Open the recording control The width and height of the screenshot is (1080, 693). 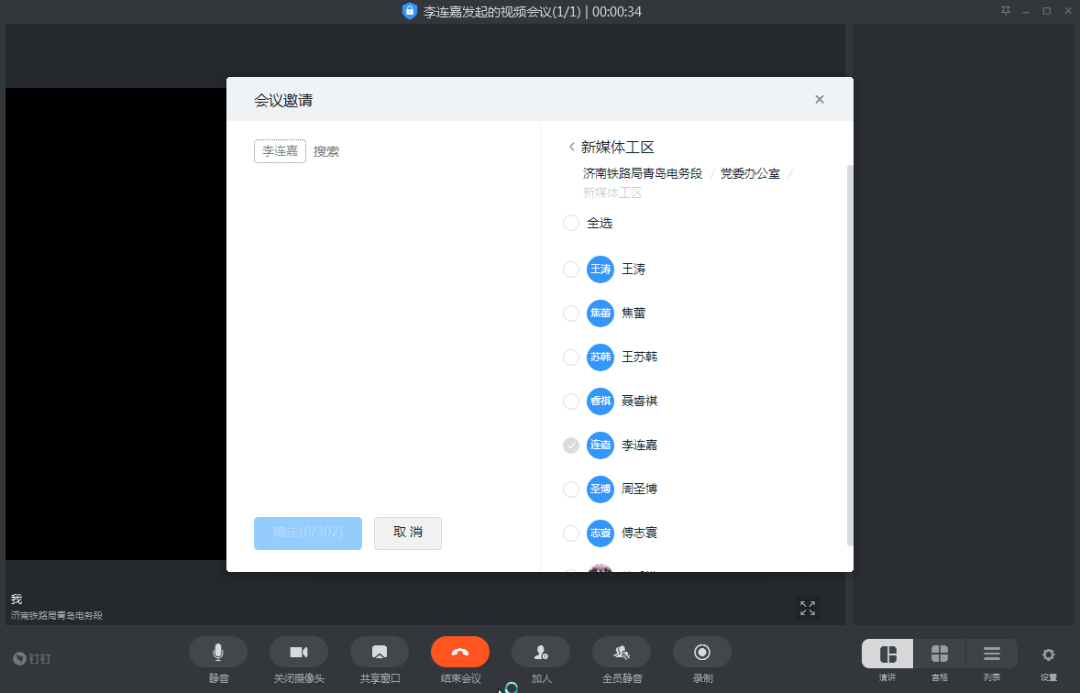click(x=701, y=651)
